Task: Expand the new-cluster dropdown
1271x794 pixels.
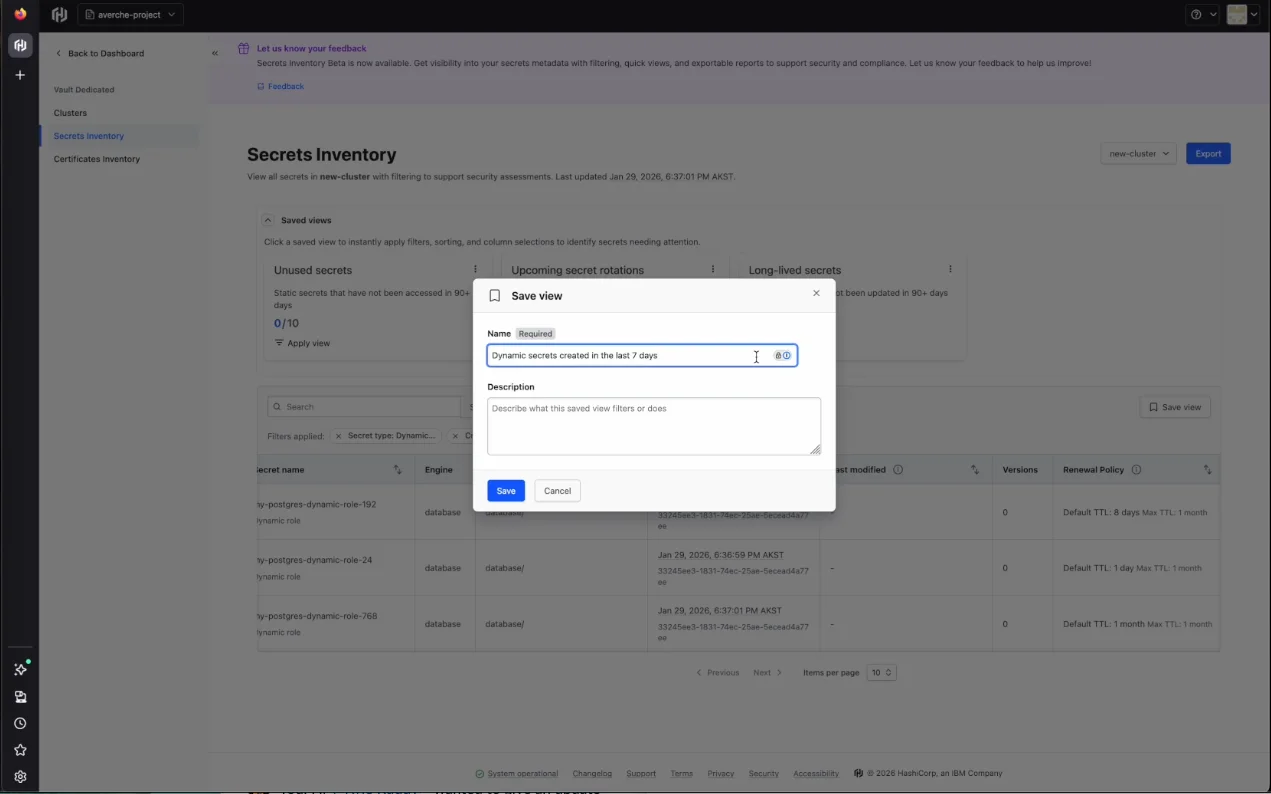Action: [1138, 154]
